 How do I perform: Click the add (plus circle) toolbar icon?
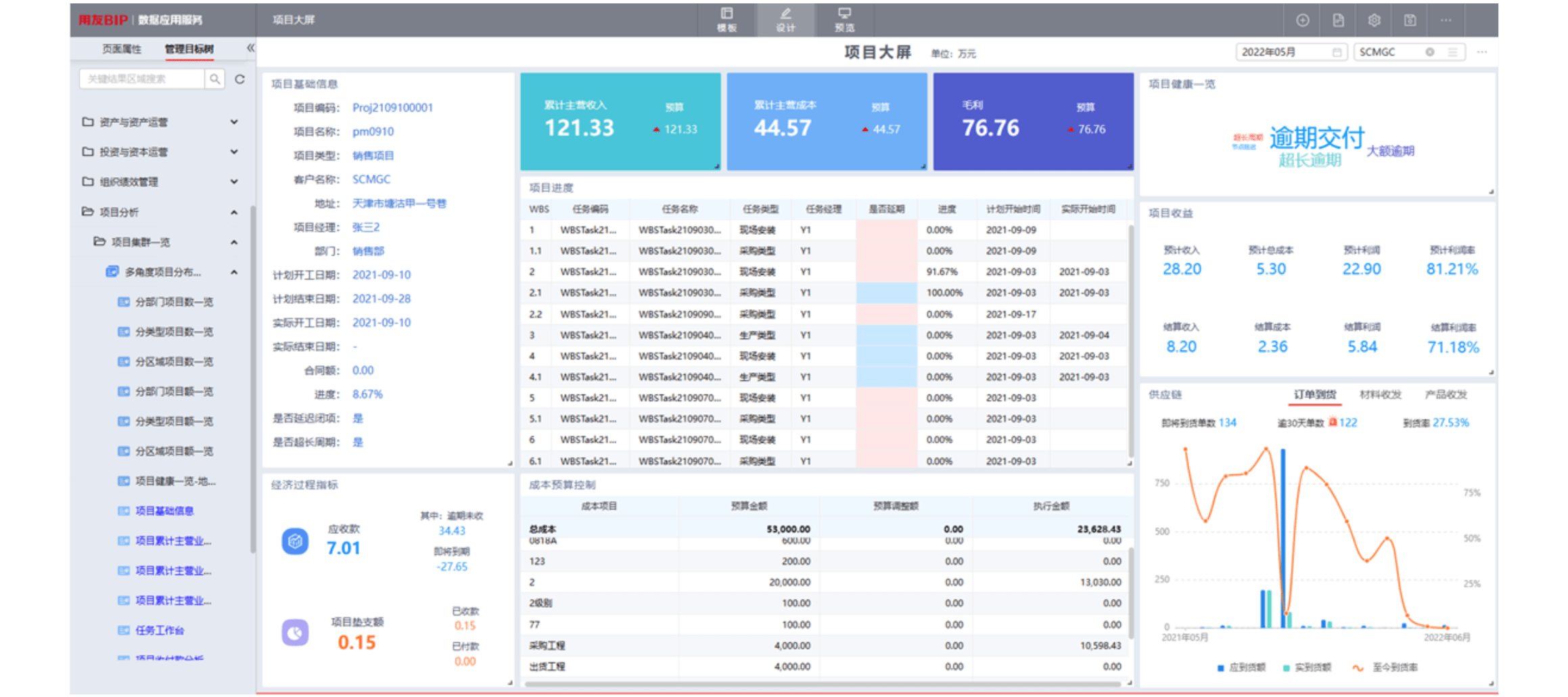tap(1302, 20)
